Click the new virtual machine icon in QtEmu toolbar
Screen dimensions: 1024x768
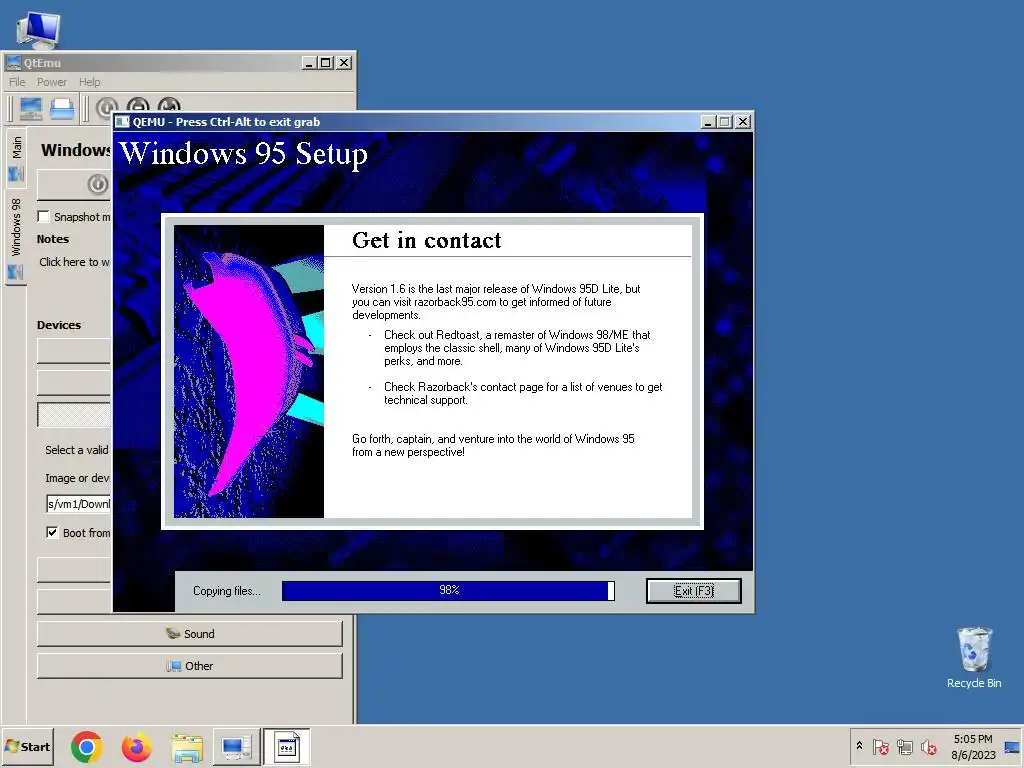[31, 108]
